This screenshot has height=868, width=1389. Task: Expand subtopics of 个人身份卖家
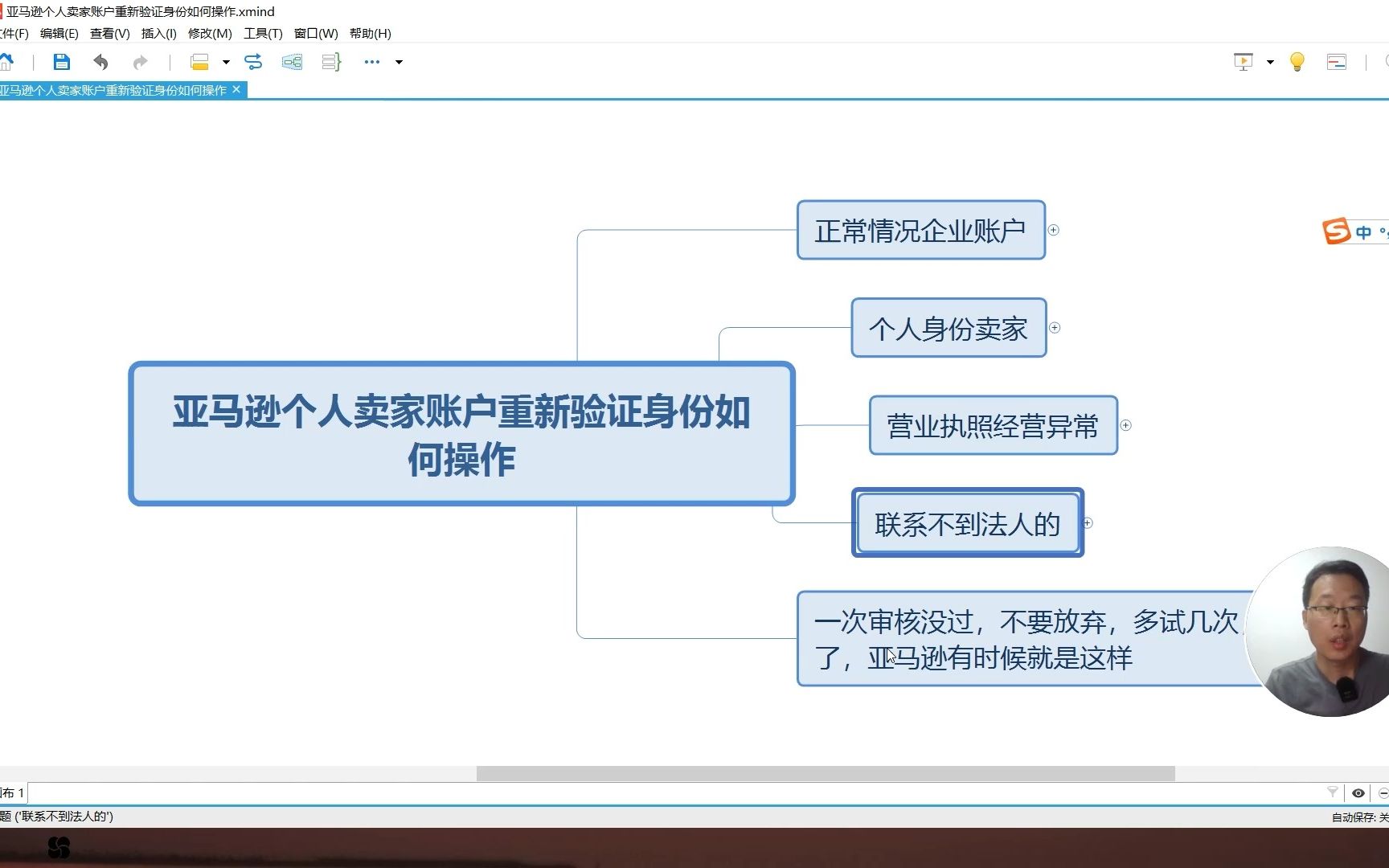click(1055, 328)
